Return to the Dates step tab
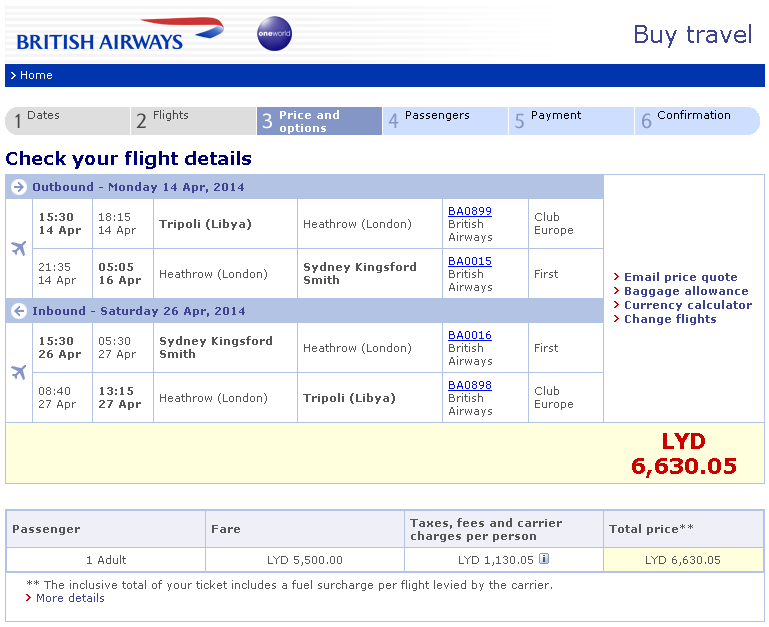 [x=67, y=121]
